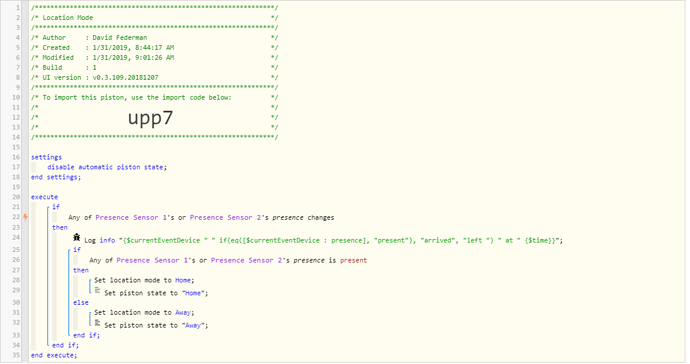
Task: Click "end execute;" on the last line
Action: pyautogui.click(x=54, y=355)
